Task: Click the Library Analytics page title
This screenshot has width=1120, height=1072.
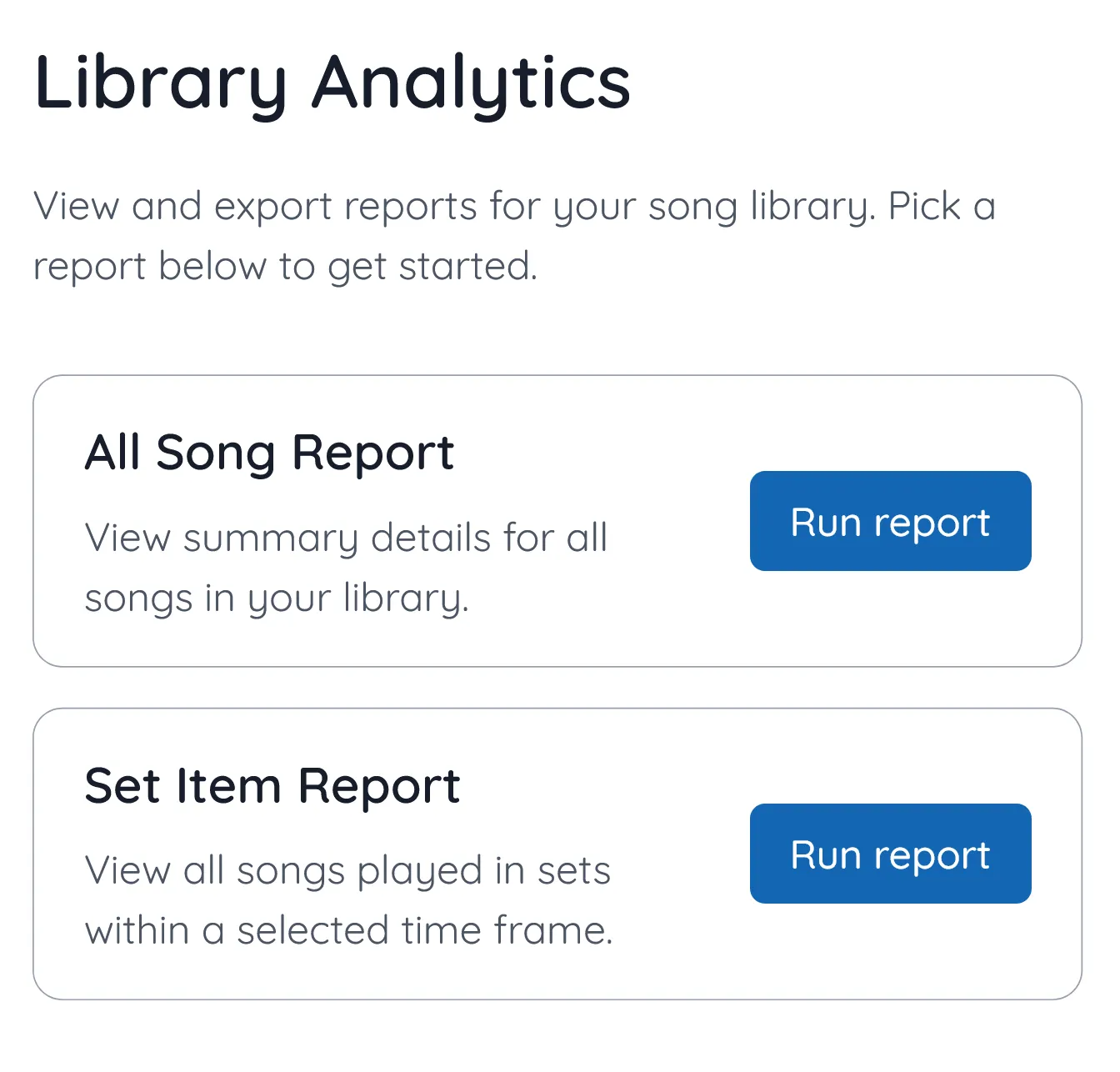Action: pos(332,82)
